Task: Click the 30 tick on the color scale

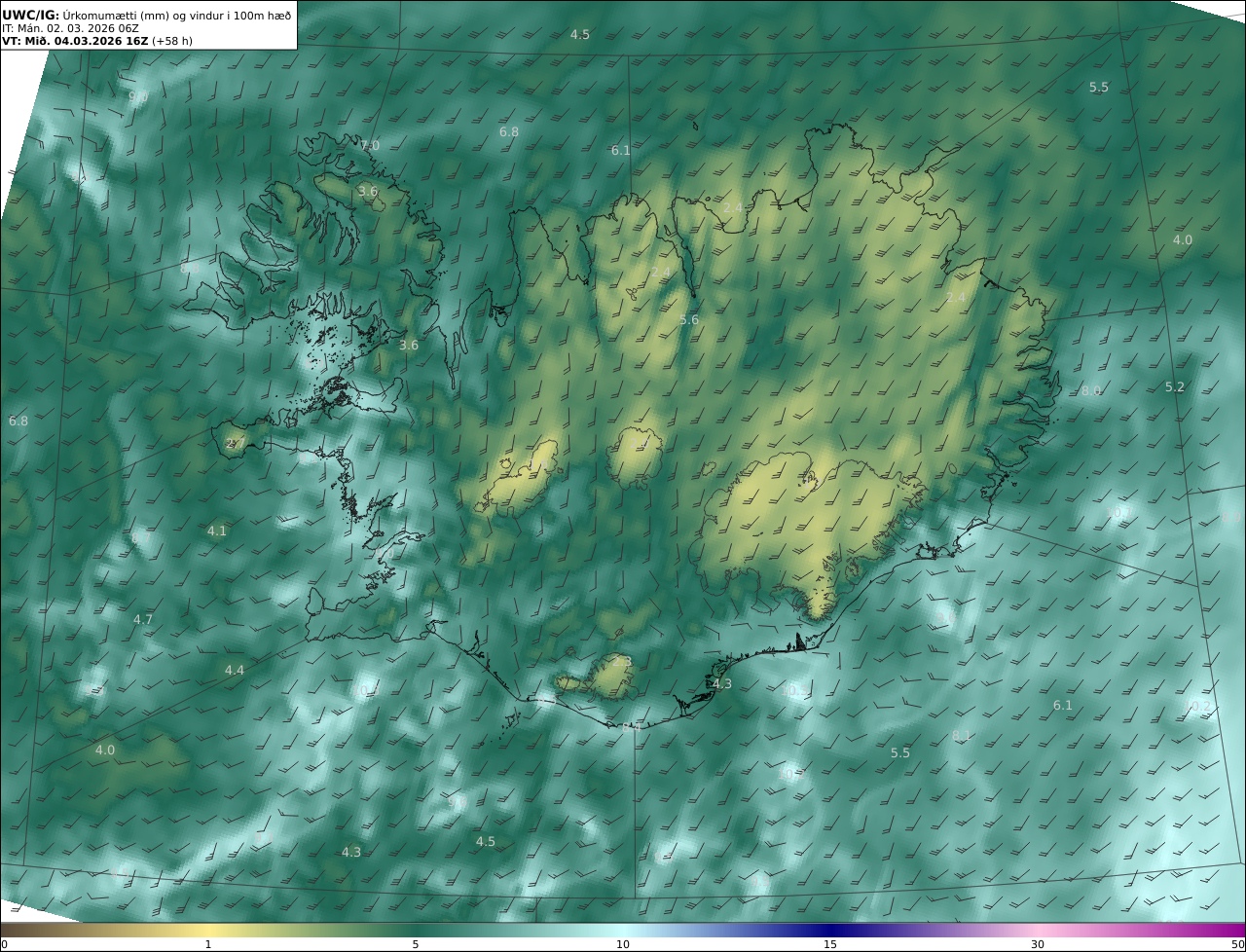Action: point(1038,944)
